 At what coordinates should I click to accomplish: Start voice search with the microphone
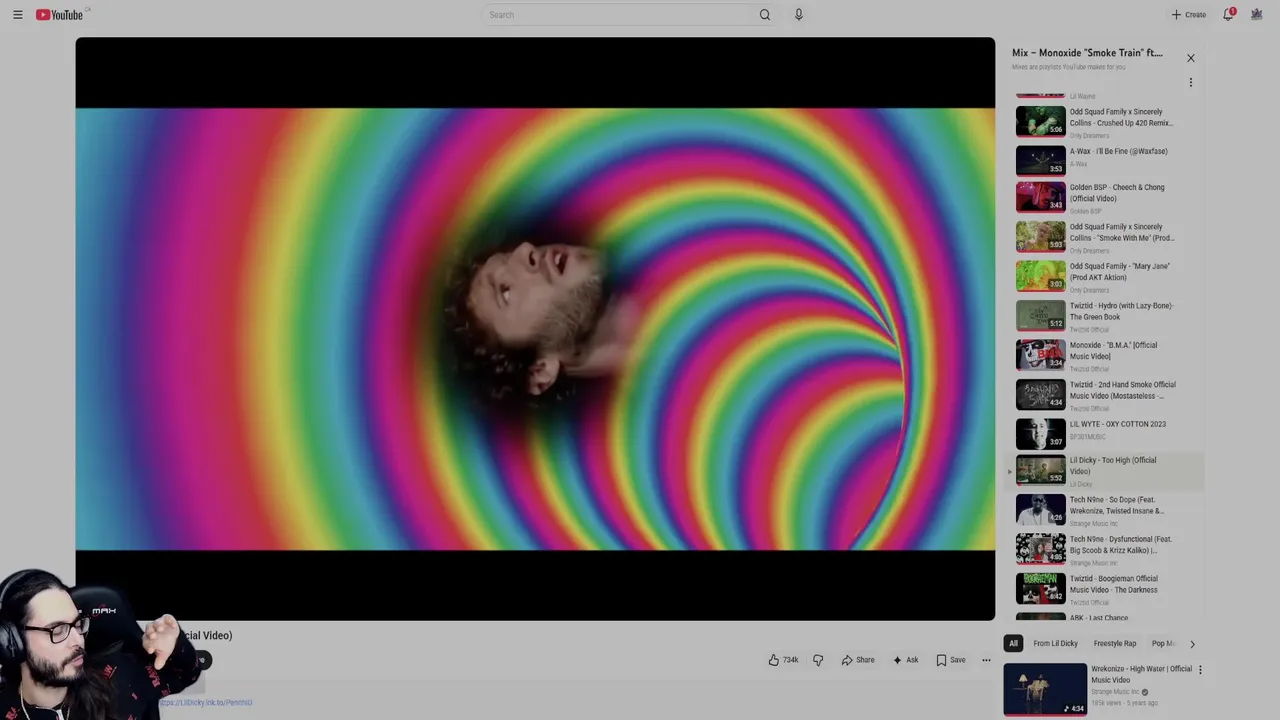click(x=798, y=15)
